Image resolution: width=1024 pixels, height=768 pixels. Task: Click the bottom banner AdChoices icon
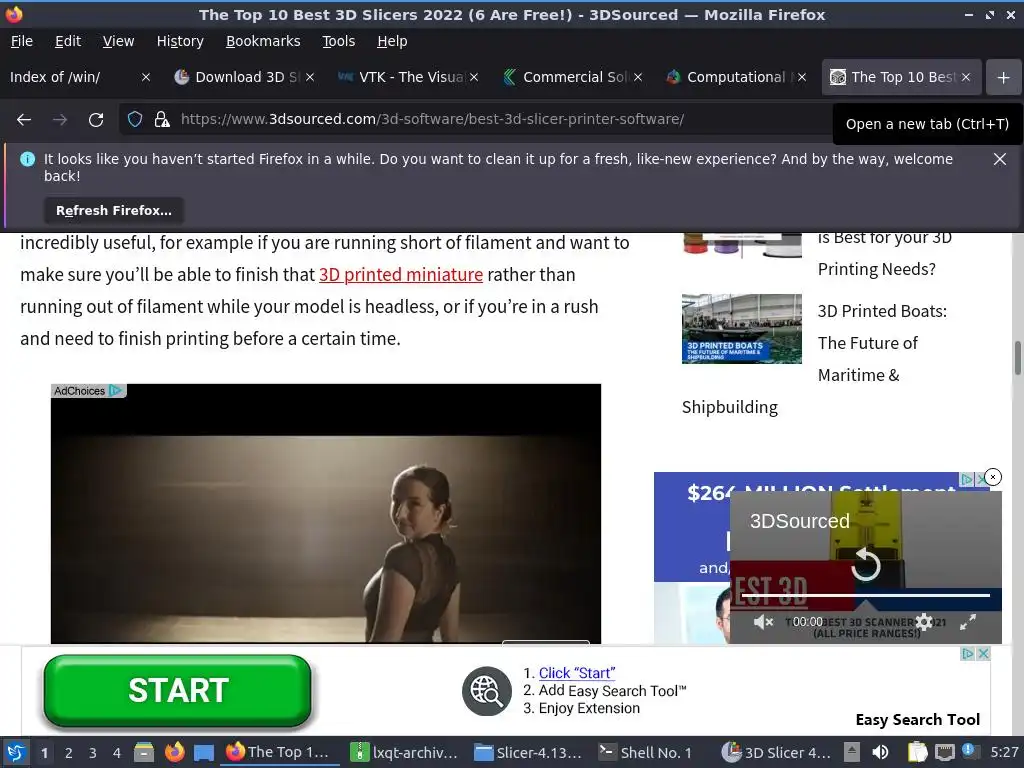(968, 654)
